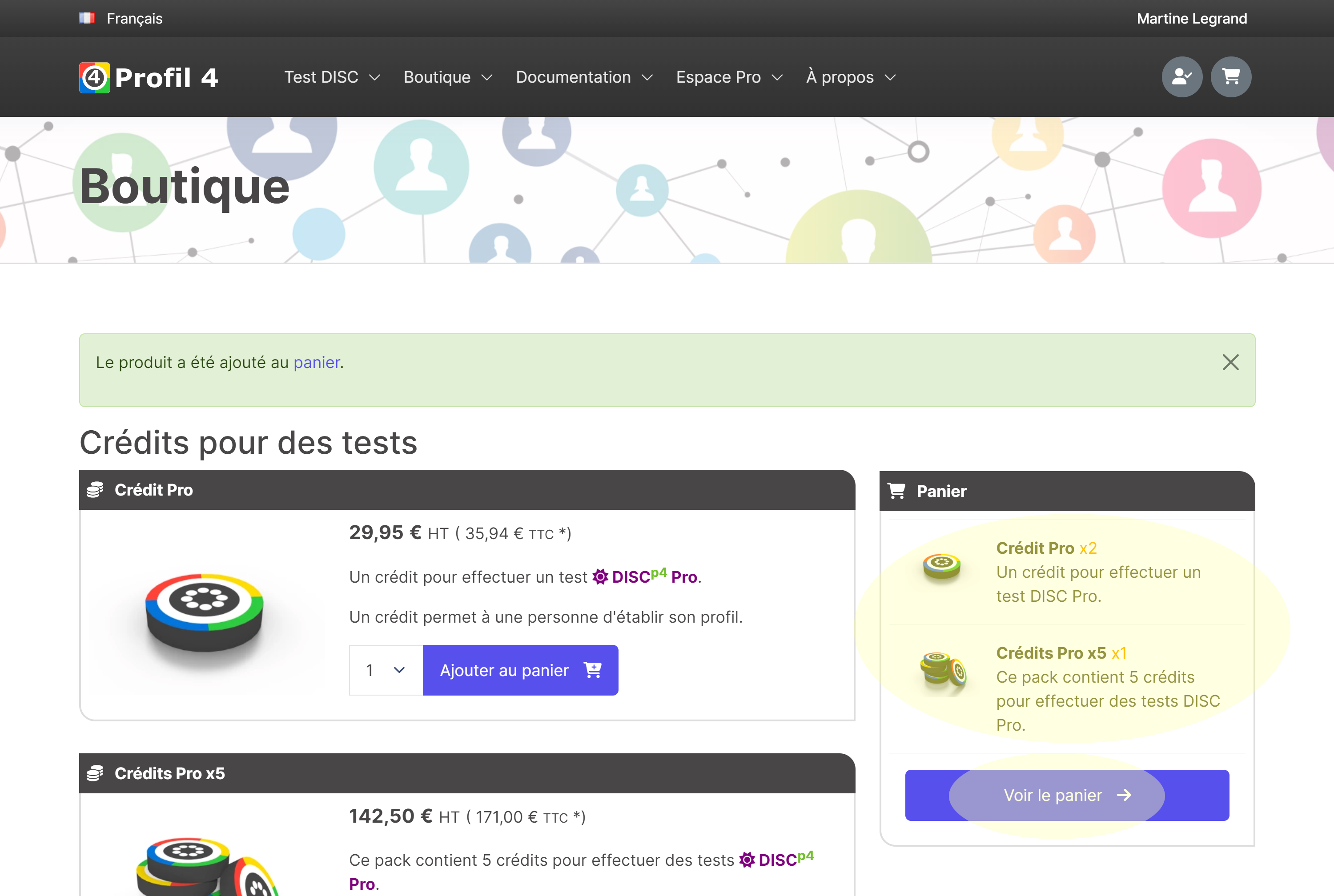Image resolution: width=1334 pixels, height=896 pixels.
Task: Click the Crédit Pro card header
Action: coord(467,490)
